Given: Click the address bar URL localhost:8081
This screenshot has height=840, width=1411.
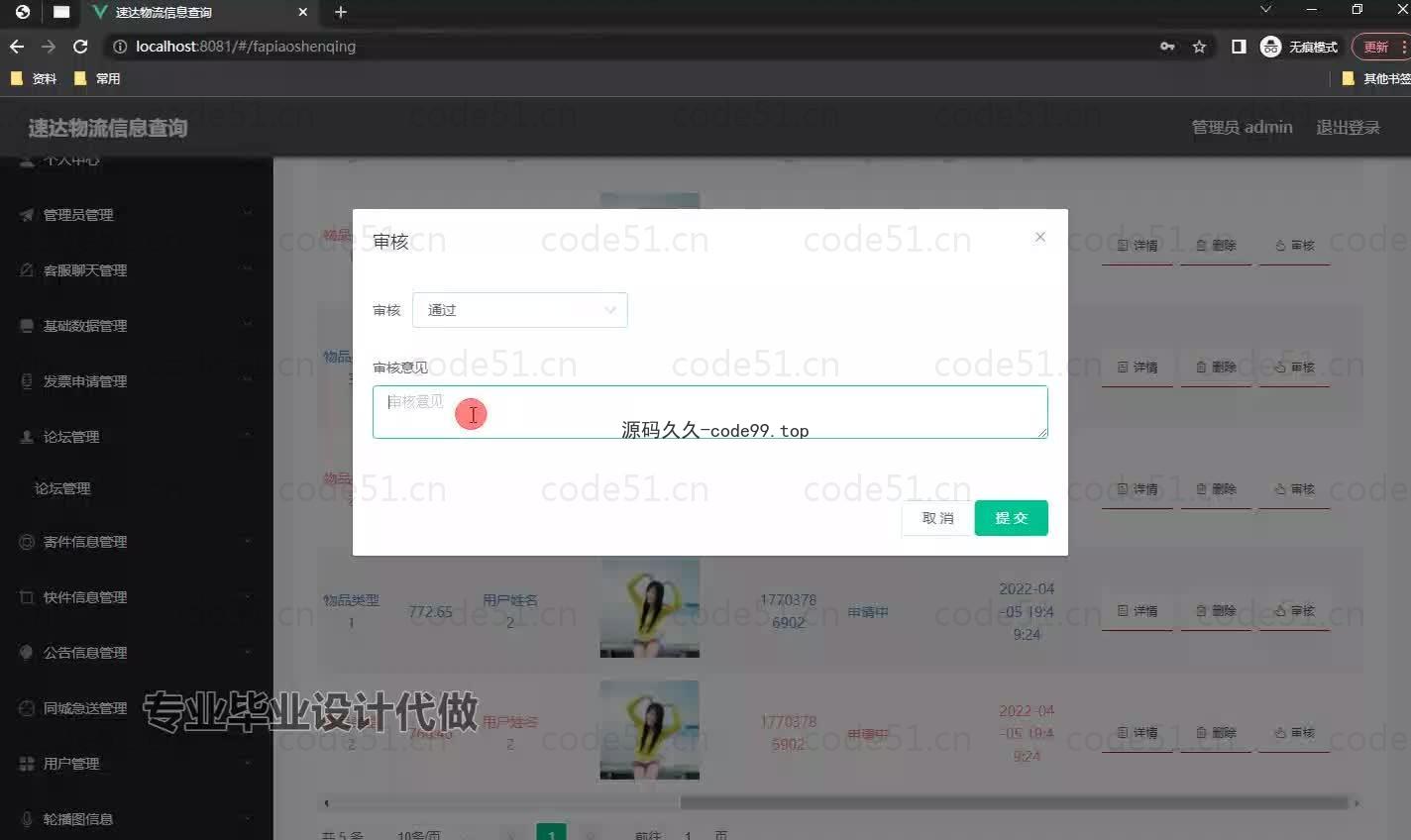Looking at the screenshot, I should pos(246,47).
